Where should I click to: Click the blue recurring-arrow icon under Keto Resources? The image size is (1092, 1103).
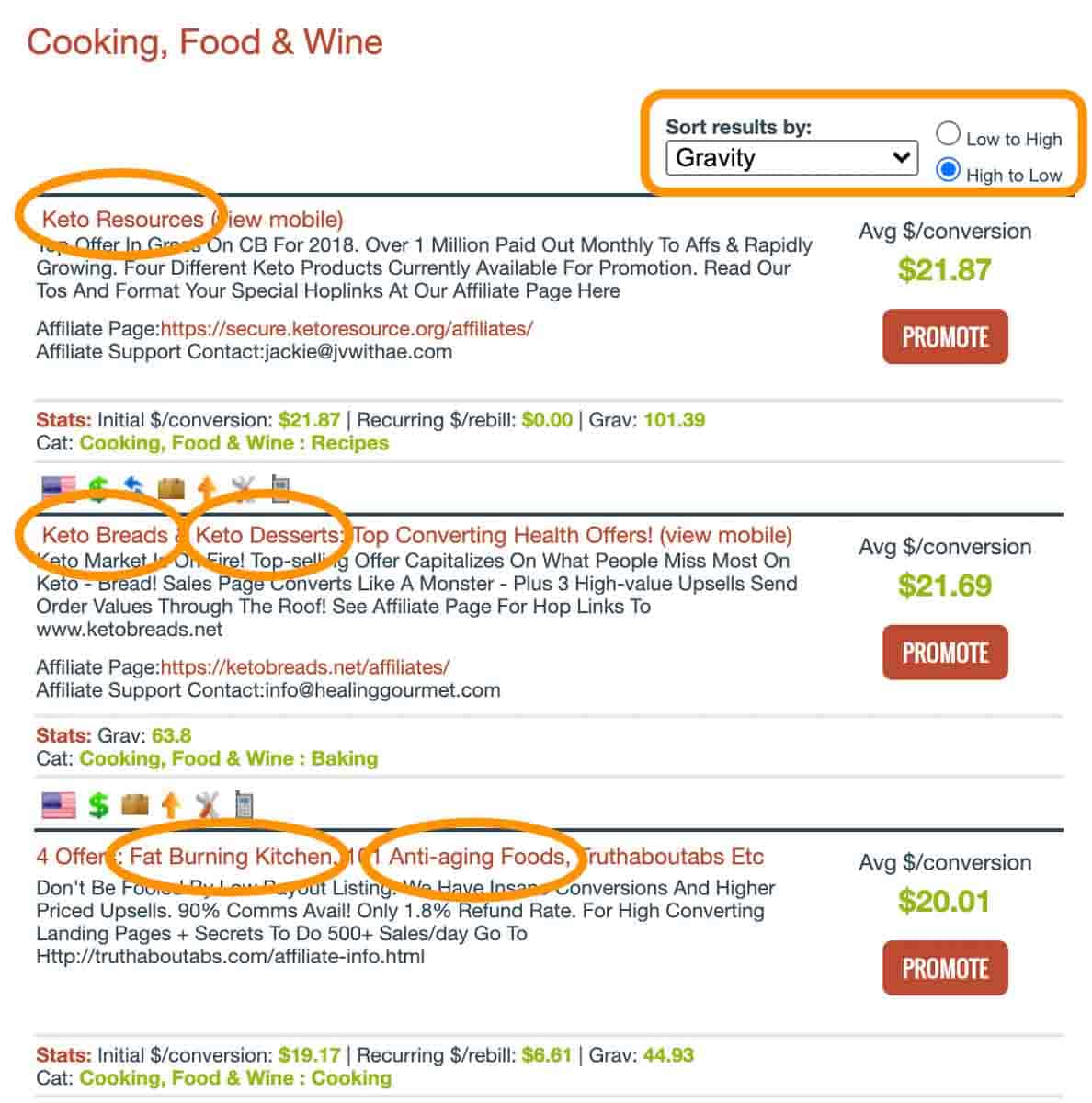pos(134,487)
